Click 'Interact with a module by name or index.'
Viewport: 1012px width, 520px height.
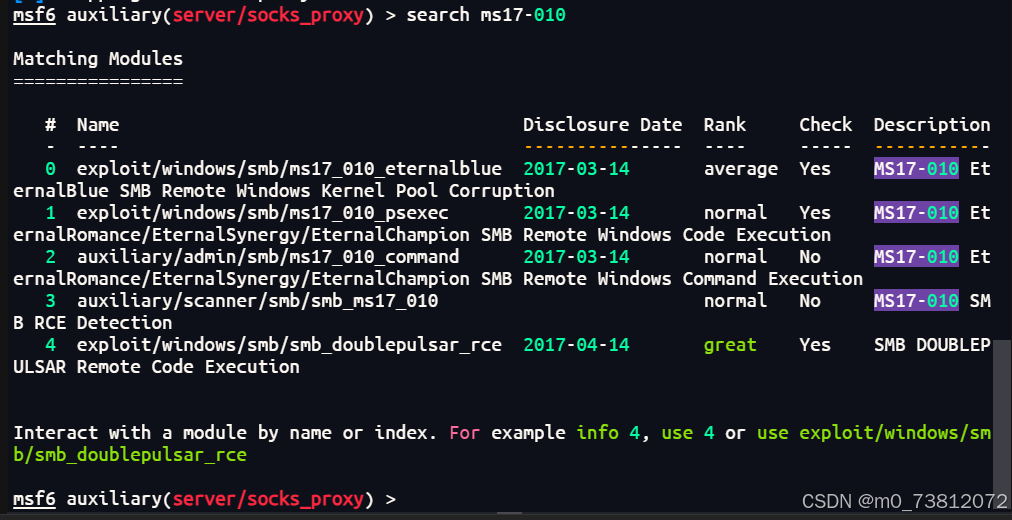(225, 433)
